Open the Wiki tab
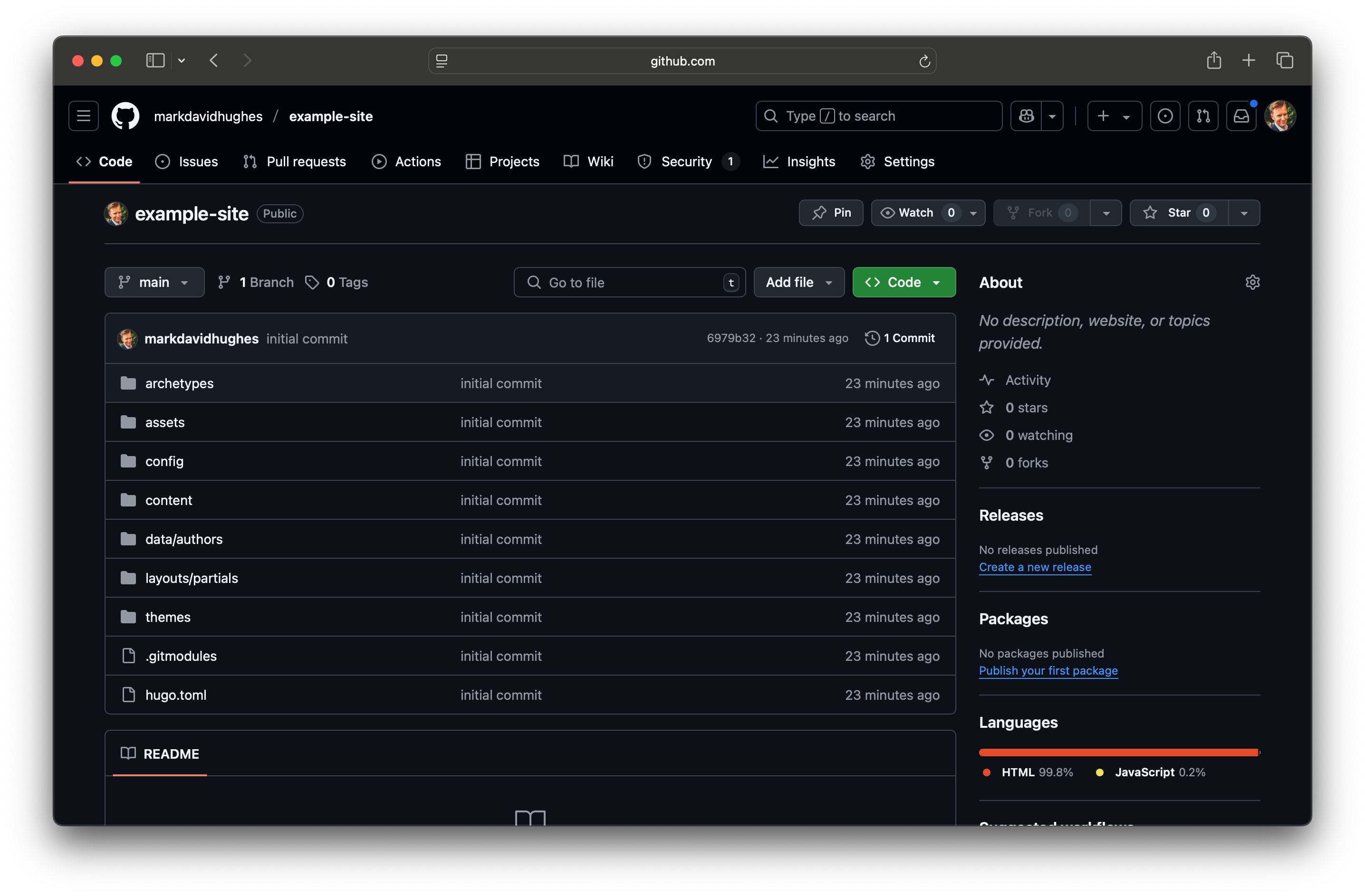Screen dimensions: 1365x896 588,162
